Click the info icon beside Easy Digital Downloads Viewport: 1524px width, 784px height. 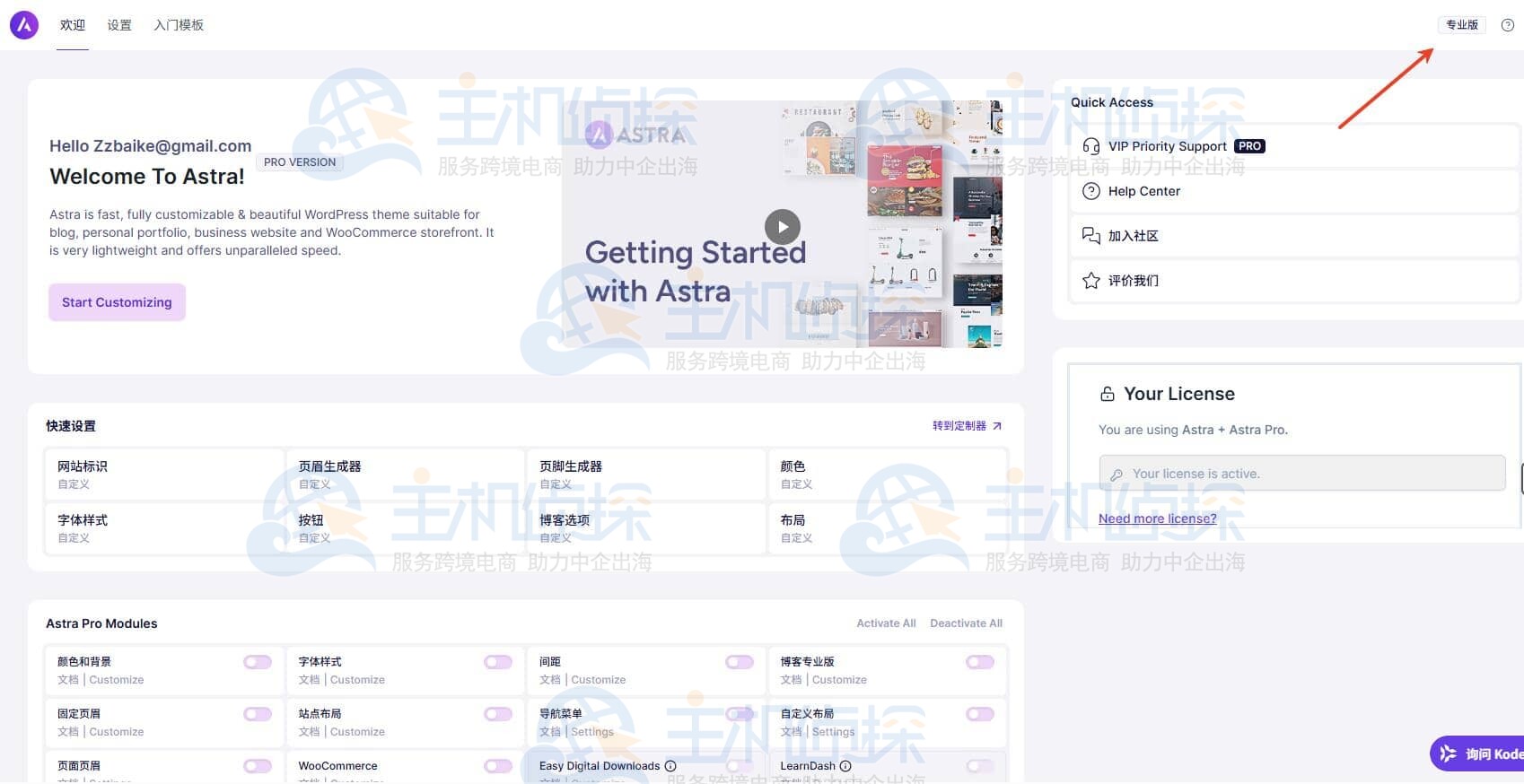point(670,766)
